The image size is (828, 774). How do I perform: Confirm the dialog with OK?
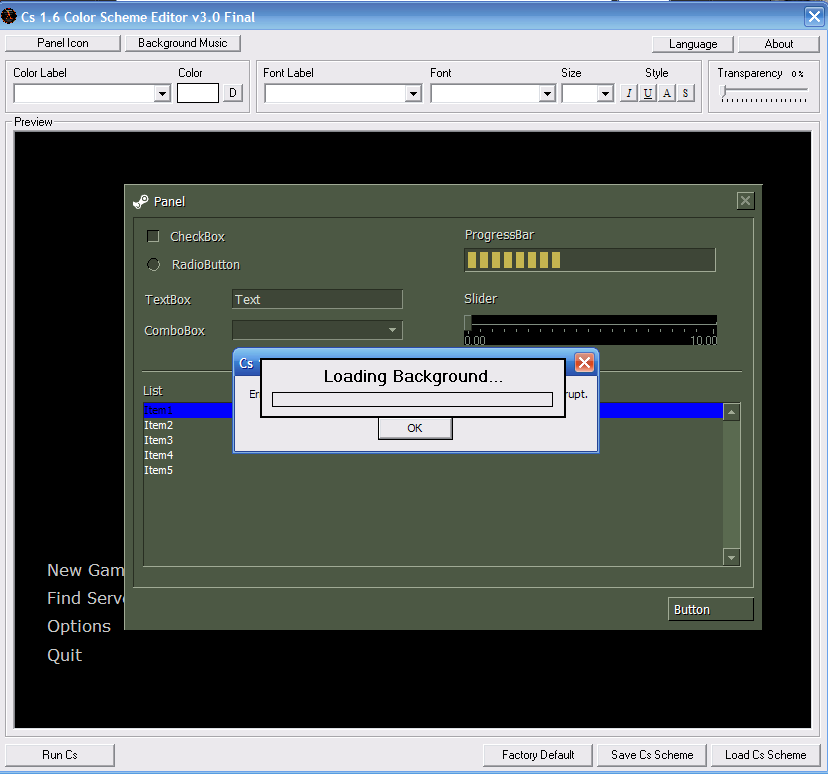click(415, 428)
